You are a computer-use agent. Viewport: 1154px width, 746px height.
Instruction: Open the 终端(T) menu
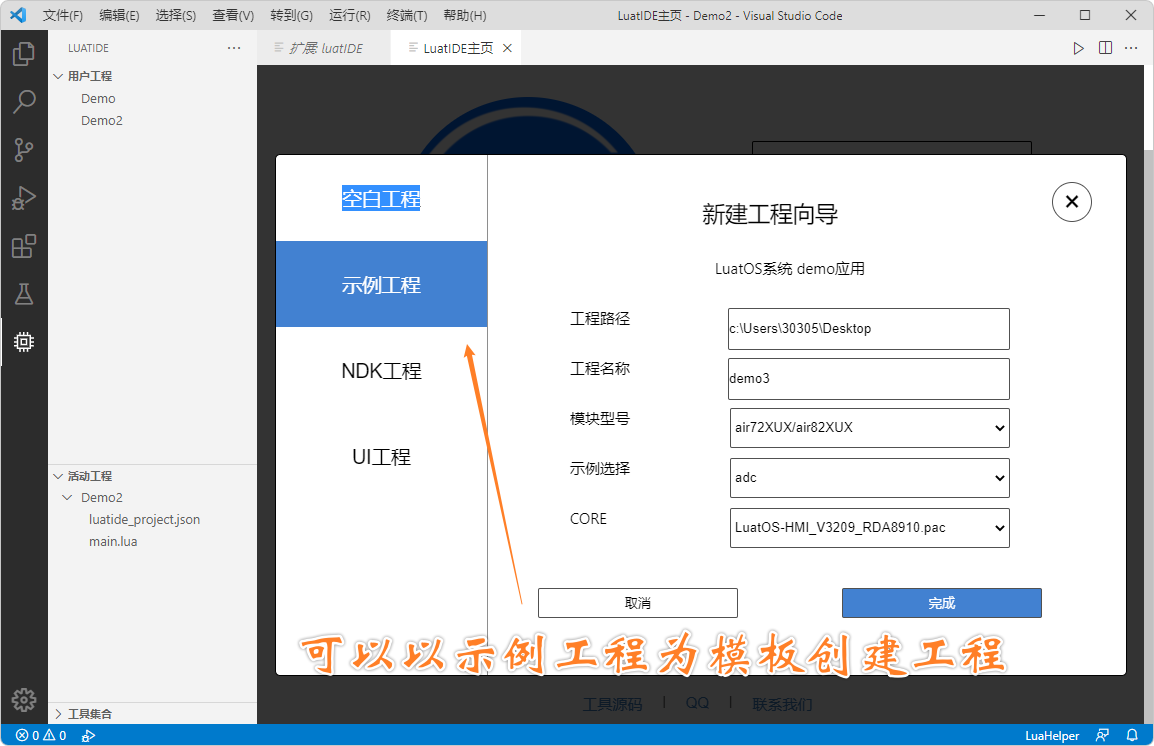click(x=407, y=15)
